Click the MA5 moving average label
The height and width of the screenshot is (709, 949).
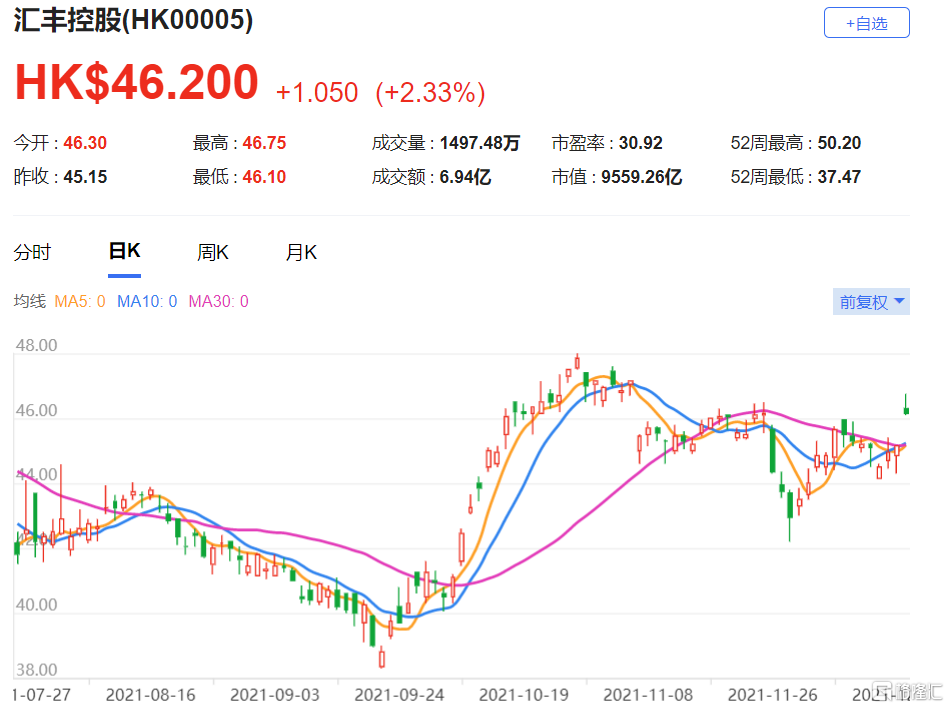tap(80, 301)
